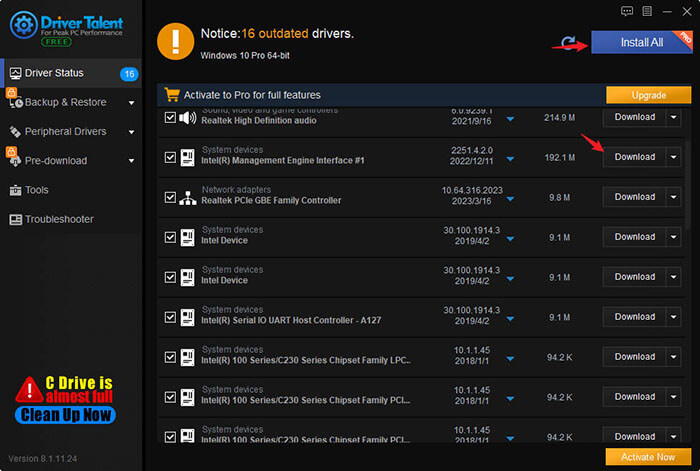Click 'Windows 10 Pro 64-bit' text
This screenshot has width=700, height=471.
pos(245,56)
